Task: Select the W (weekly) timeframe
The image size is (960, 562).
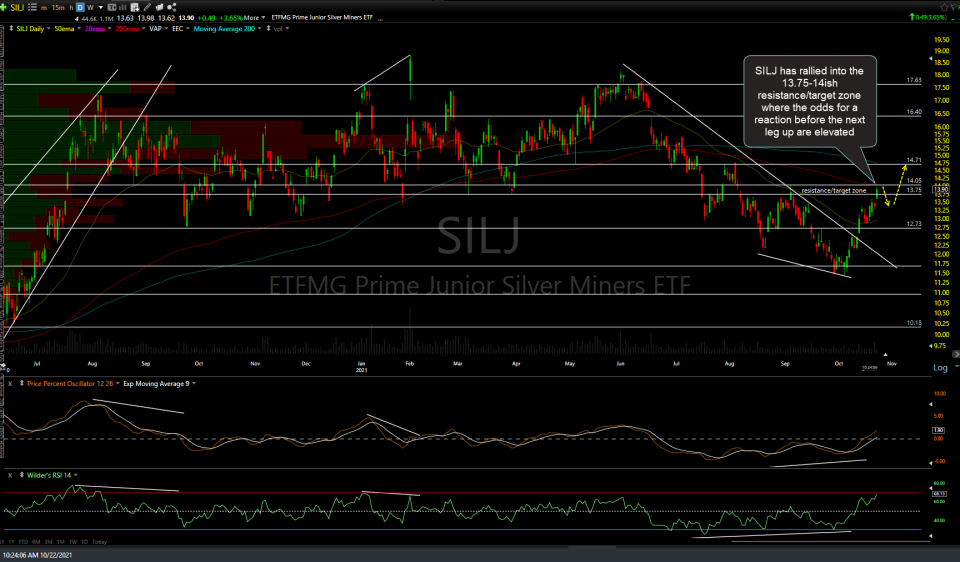Action: 90,8
